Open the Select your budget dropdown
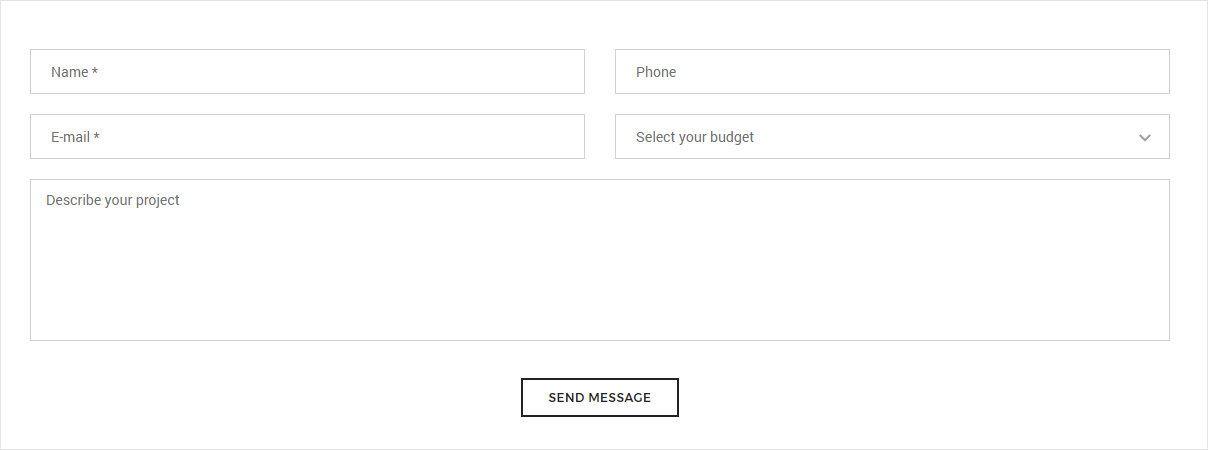This screenshot has height=450, width=1208. [892, 137]
